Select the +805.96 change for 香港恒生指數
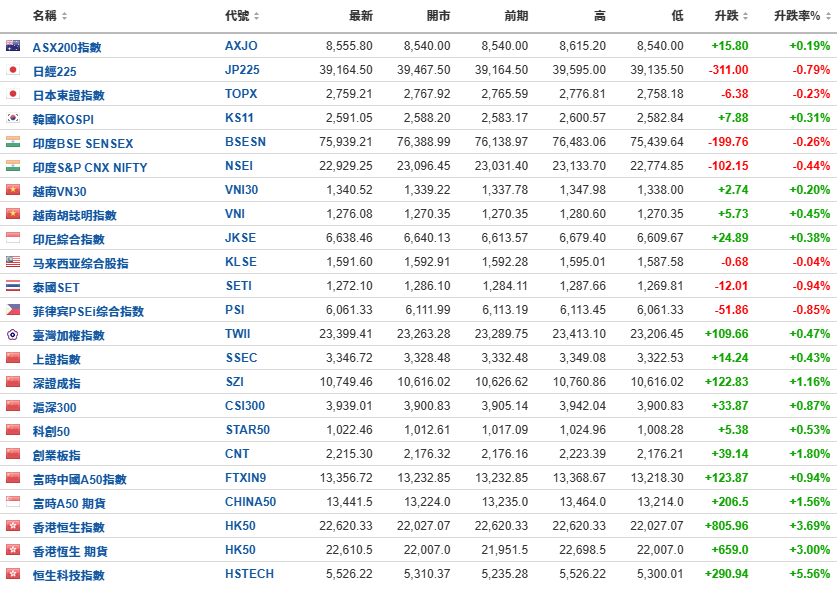This screenshot has width=837, height=591. [x=727, y=526]
